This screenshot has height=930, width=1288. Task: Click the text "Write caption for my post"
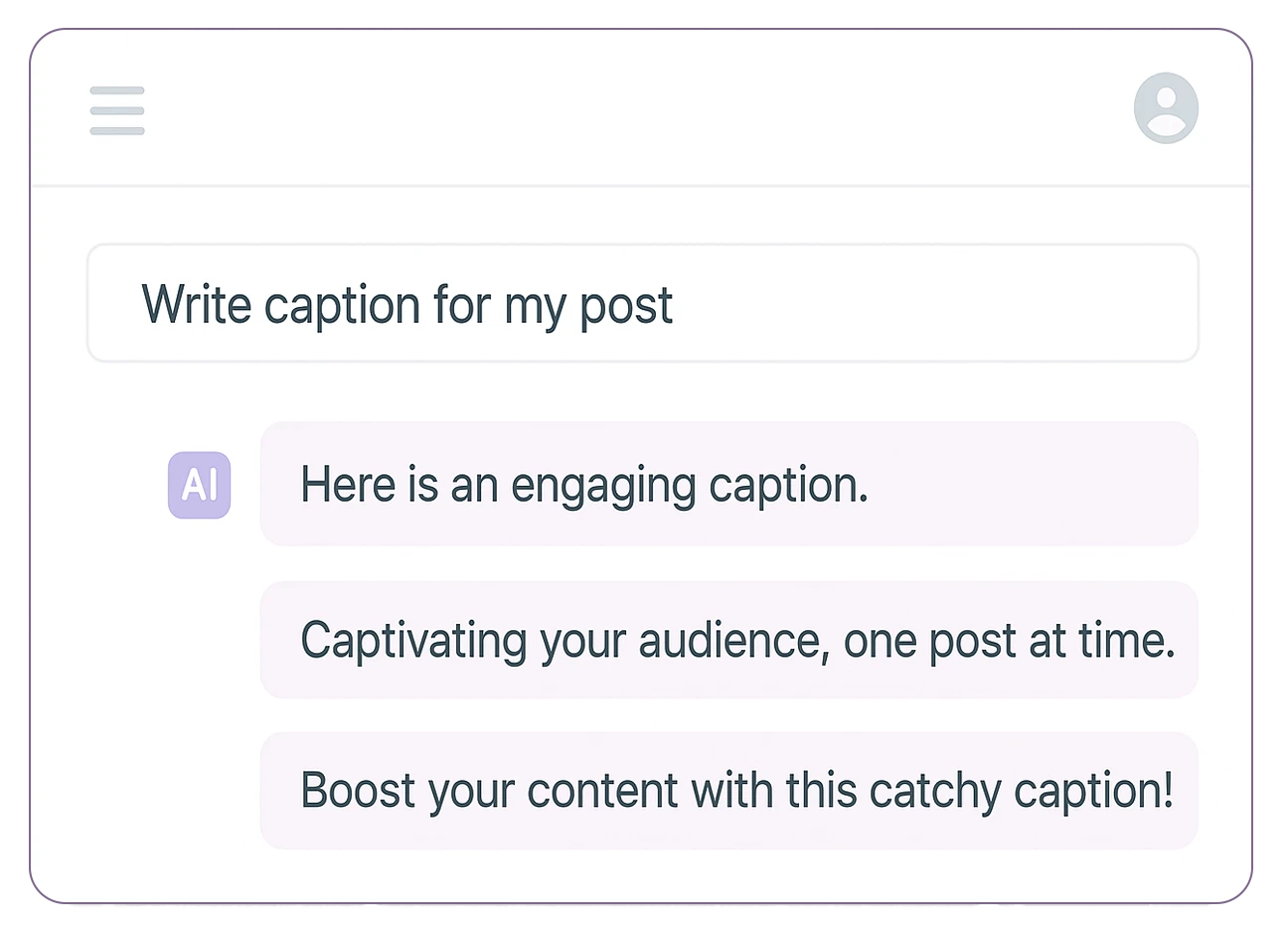point(407,304)
